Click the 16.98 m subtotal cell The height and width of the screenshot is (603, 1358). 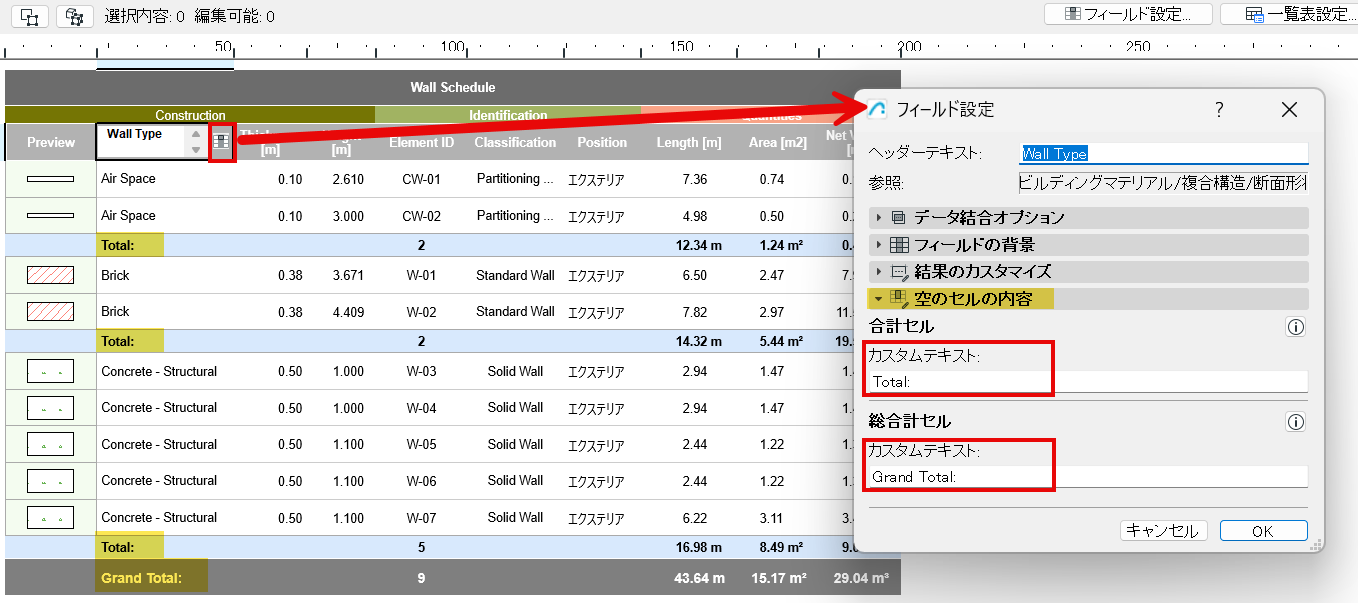tap(699, 547)
